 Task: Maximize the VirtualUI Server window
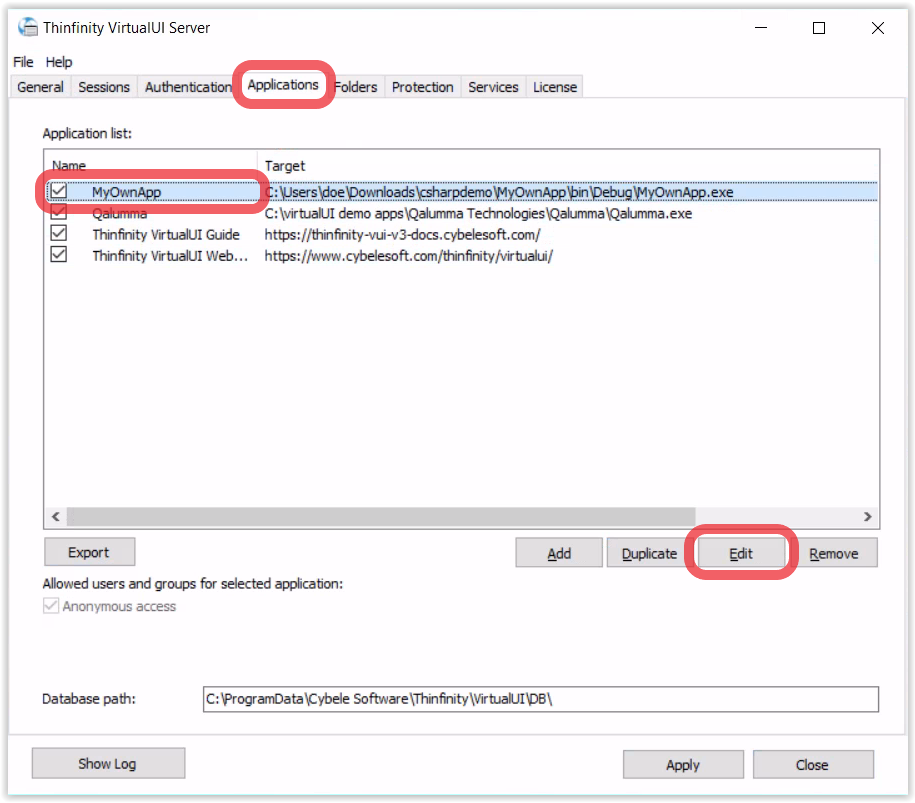click(819, 28)
